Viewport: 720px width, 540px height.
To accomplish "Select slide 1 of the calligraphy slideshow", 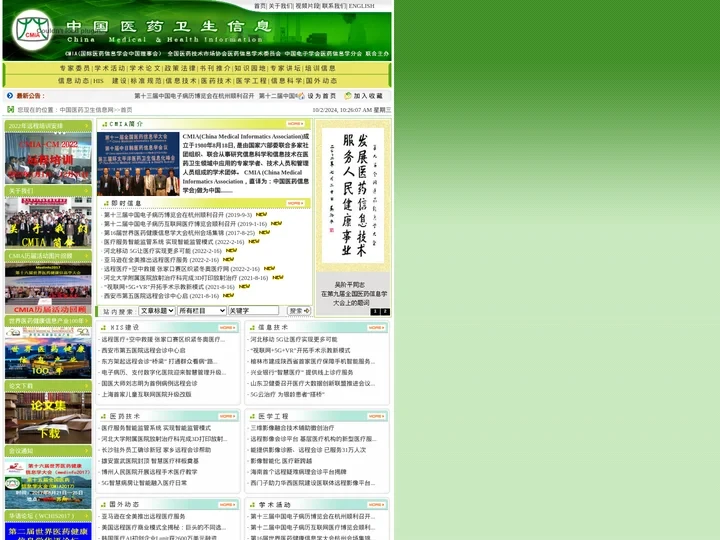I will (375, 312).
